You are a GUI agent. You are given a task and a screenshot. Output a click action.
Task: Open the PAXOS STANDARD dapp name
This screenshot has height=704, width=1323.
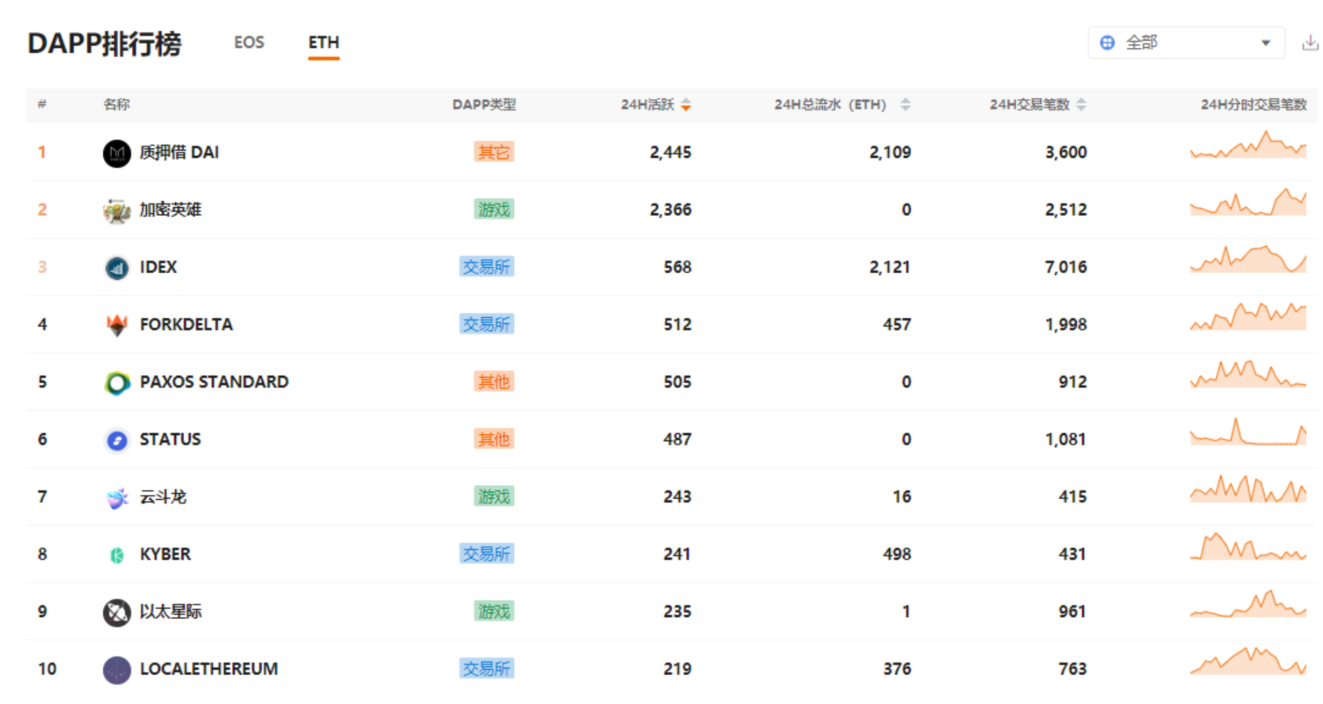point(214,382)
